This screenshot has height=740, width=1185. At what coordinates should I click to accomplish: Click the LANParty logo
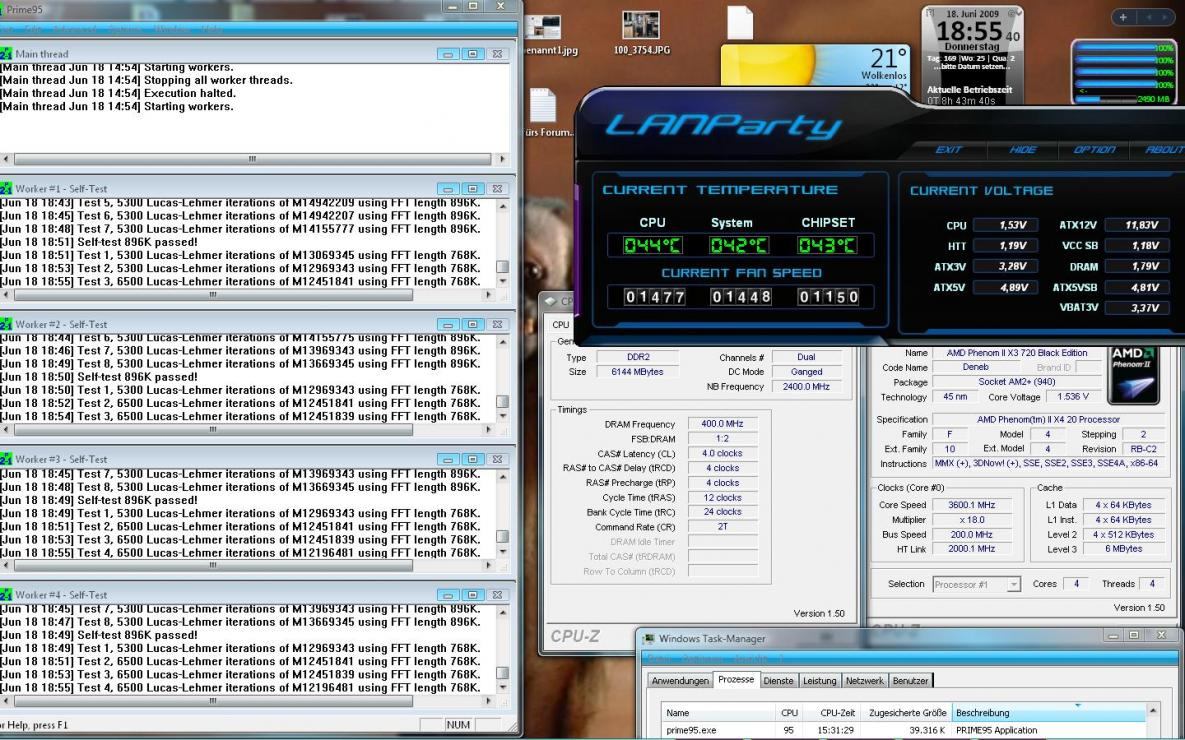[x=723, y=125]
